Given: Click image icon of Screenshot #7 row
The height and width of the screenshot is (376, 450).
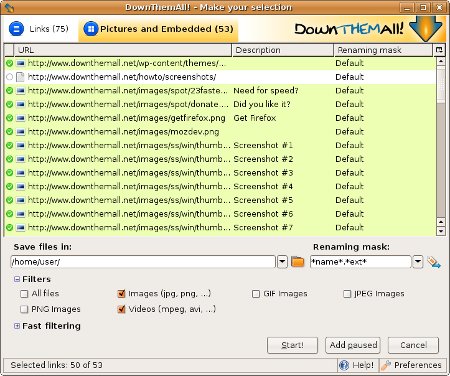Looking at the screenshot, I should pos(21,227).
